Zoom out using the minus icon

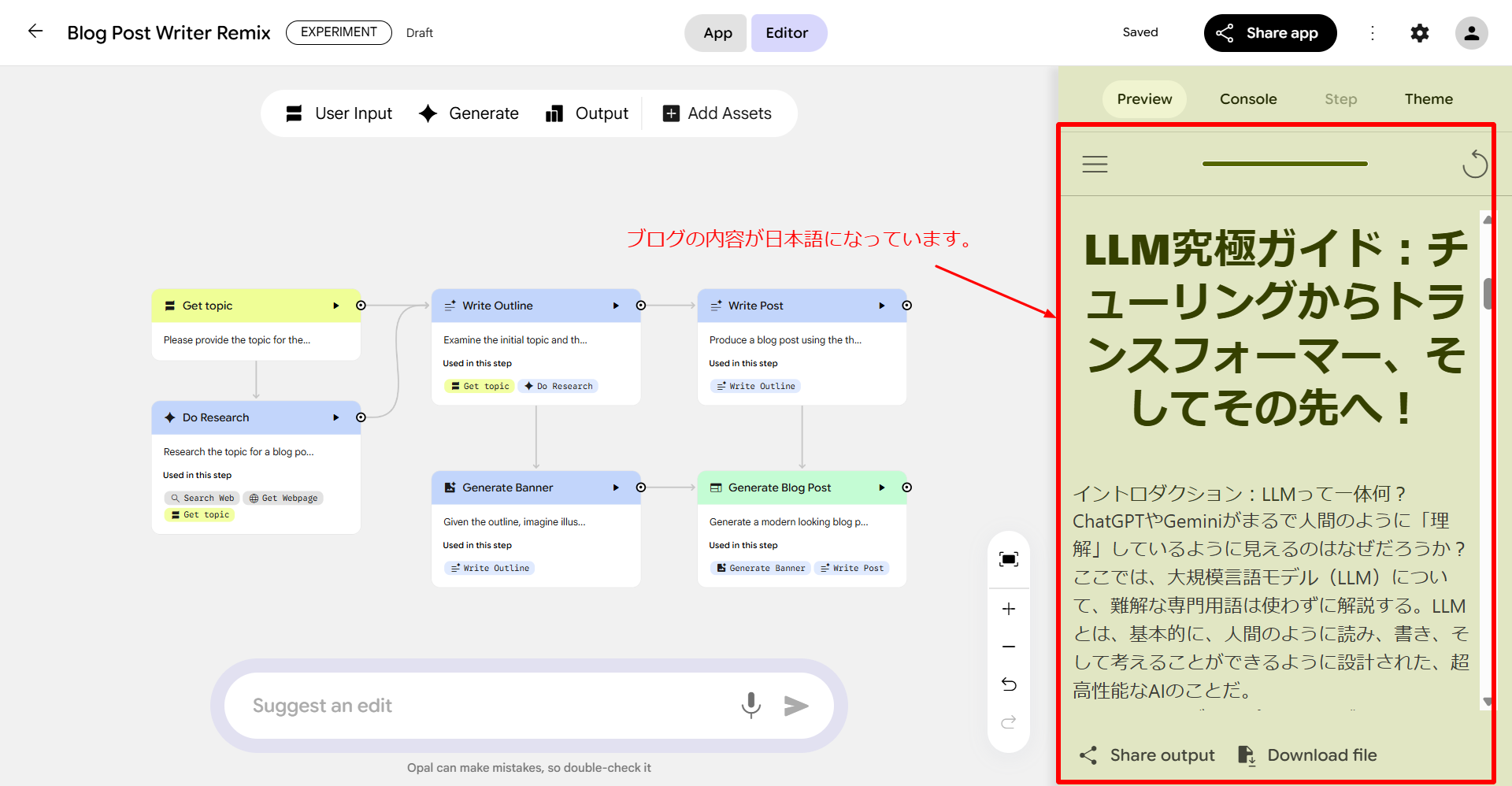pyautogui.click(x=1008, y=647)
